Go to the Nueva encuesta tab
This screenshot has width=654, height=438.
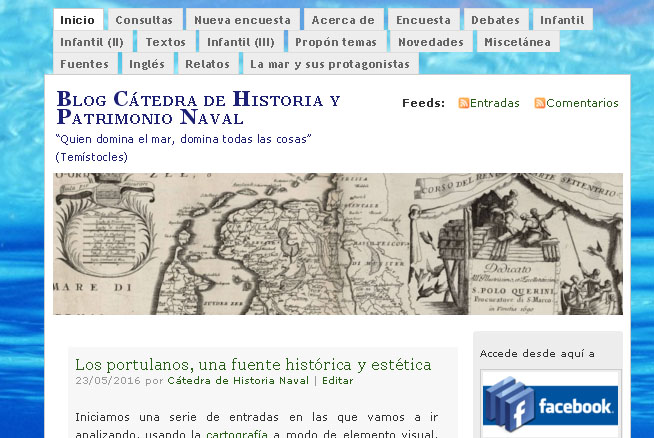pyautogui.click(x=242, y=20)
